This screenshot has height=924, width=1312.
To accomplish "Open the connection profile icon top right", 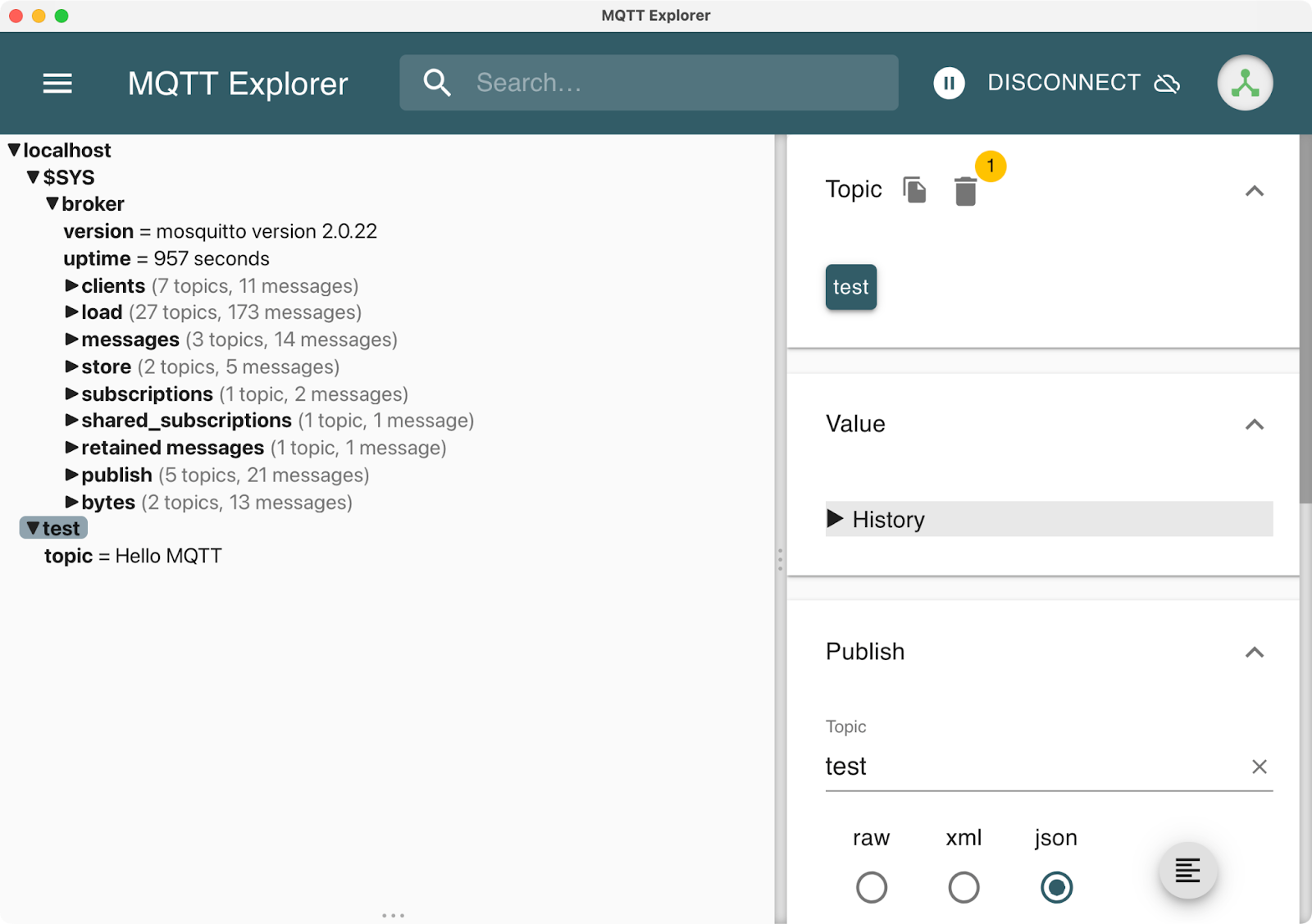I will coord(1245,83).
